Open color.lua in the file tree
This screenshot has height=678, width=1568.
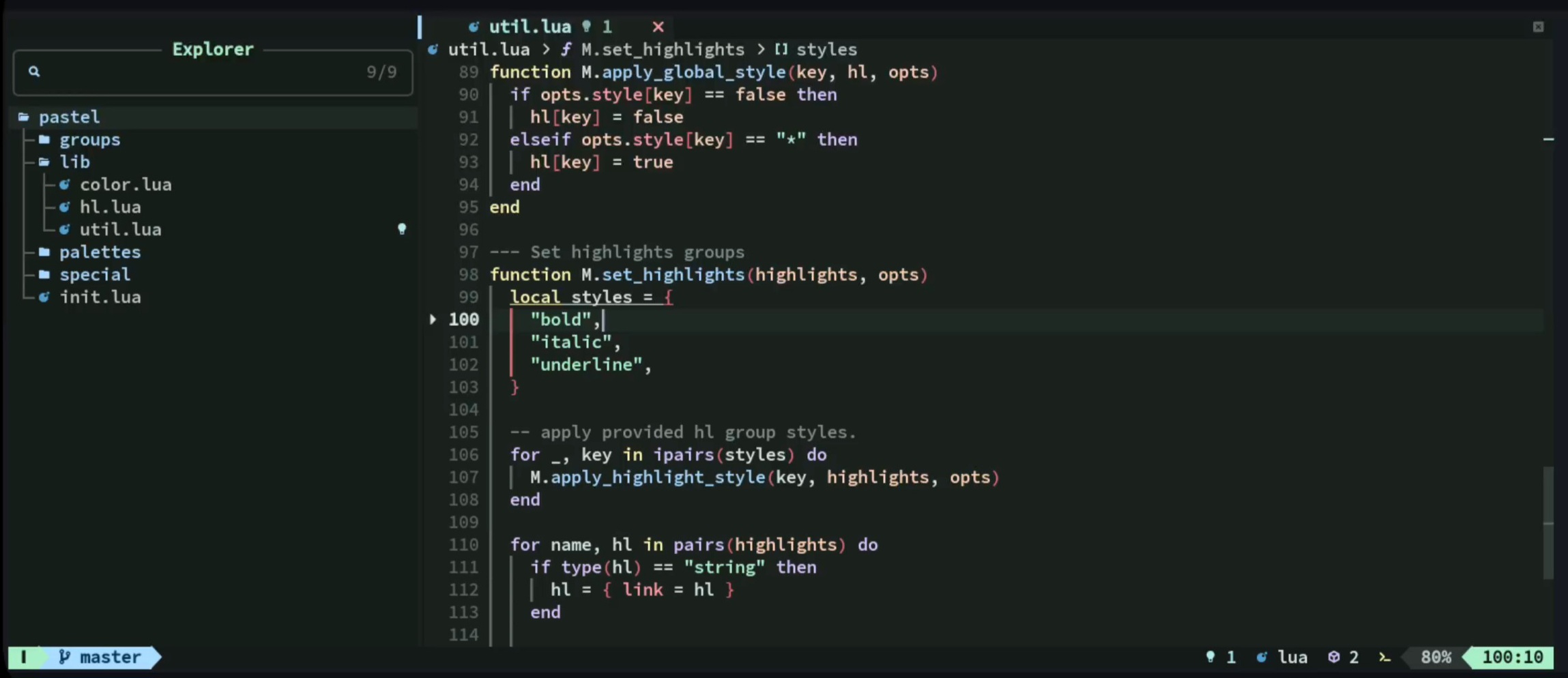pos(126,184)
